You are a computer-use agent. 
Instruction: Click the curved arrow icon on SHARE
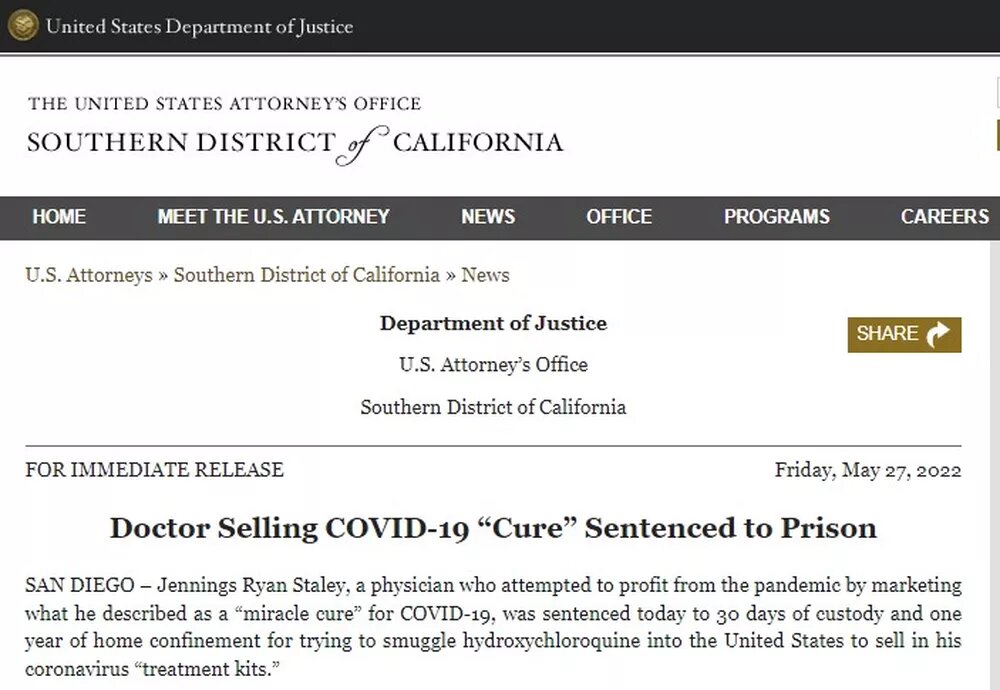pos(940,335)
